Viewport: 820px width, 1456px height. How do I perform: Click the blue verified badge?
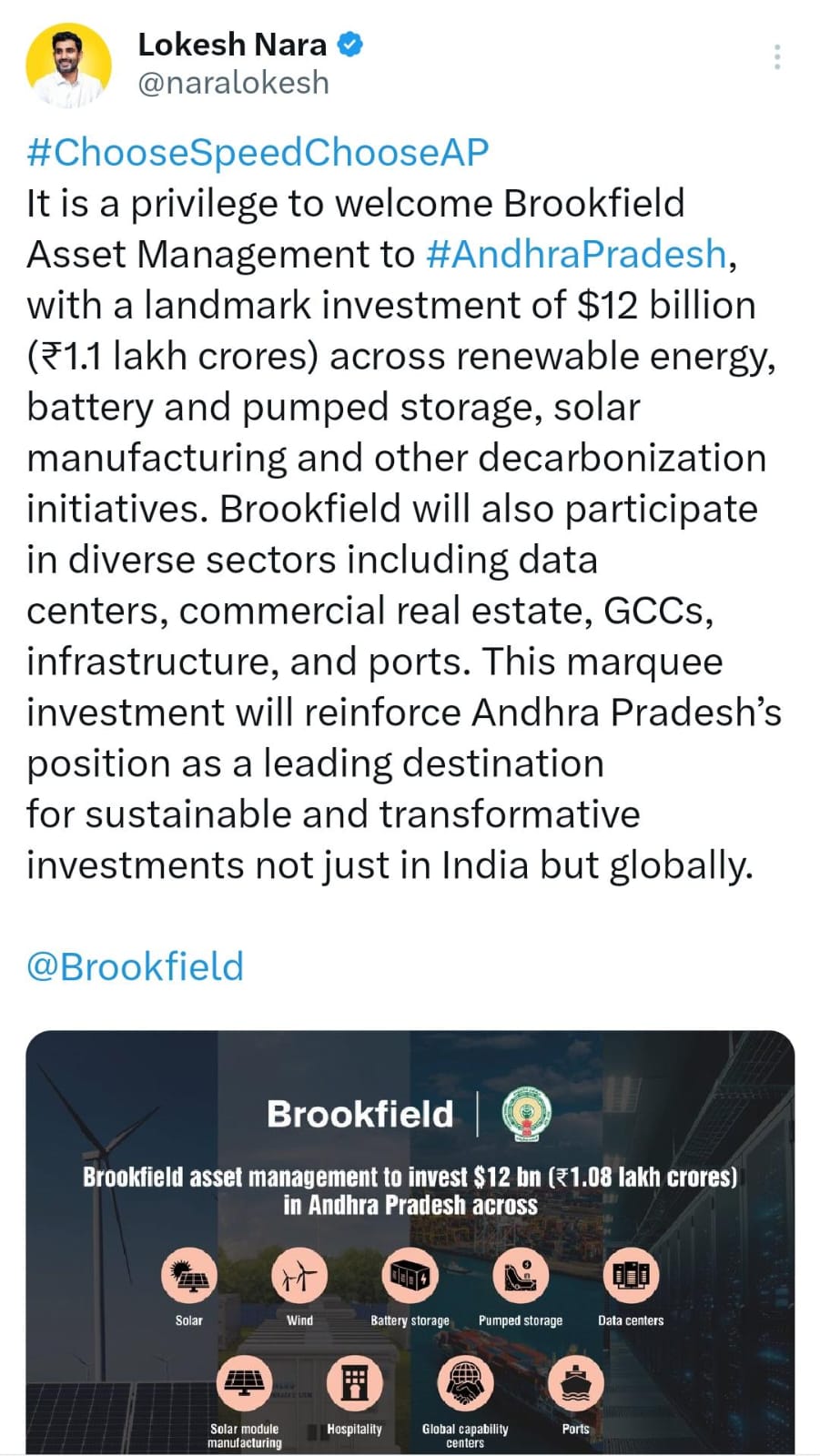pos(350,44)
